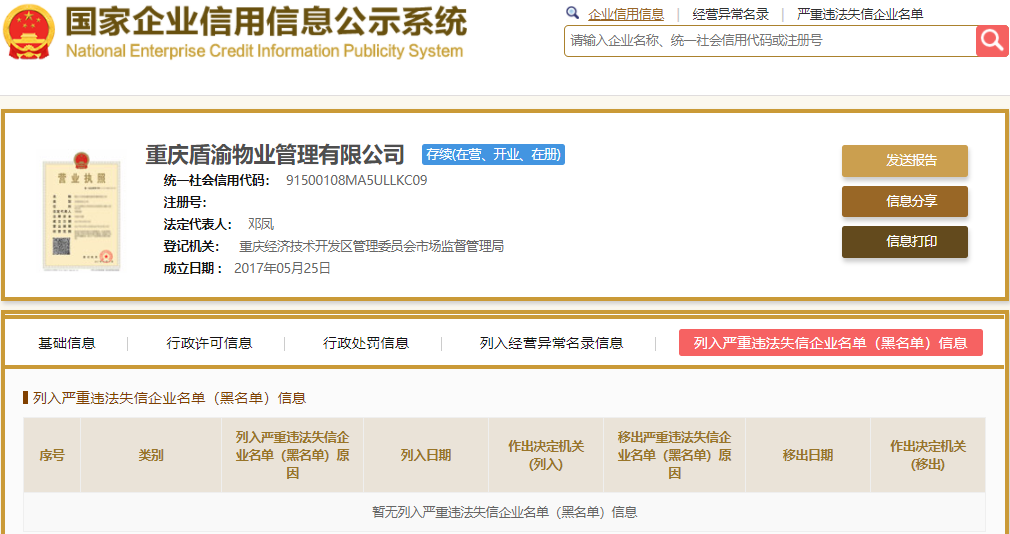Click the 作出决定机关(列入) column header
The image size is (1010, 534).
[x=546, y=455]
